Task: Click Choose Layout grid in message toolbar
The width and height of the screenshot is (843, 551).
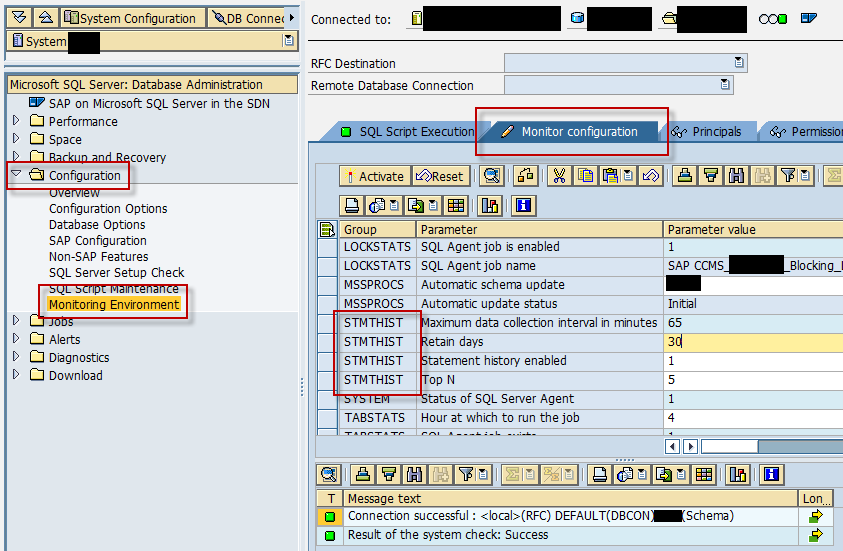Action: 704,474
